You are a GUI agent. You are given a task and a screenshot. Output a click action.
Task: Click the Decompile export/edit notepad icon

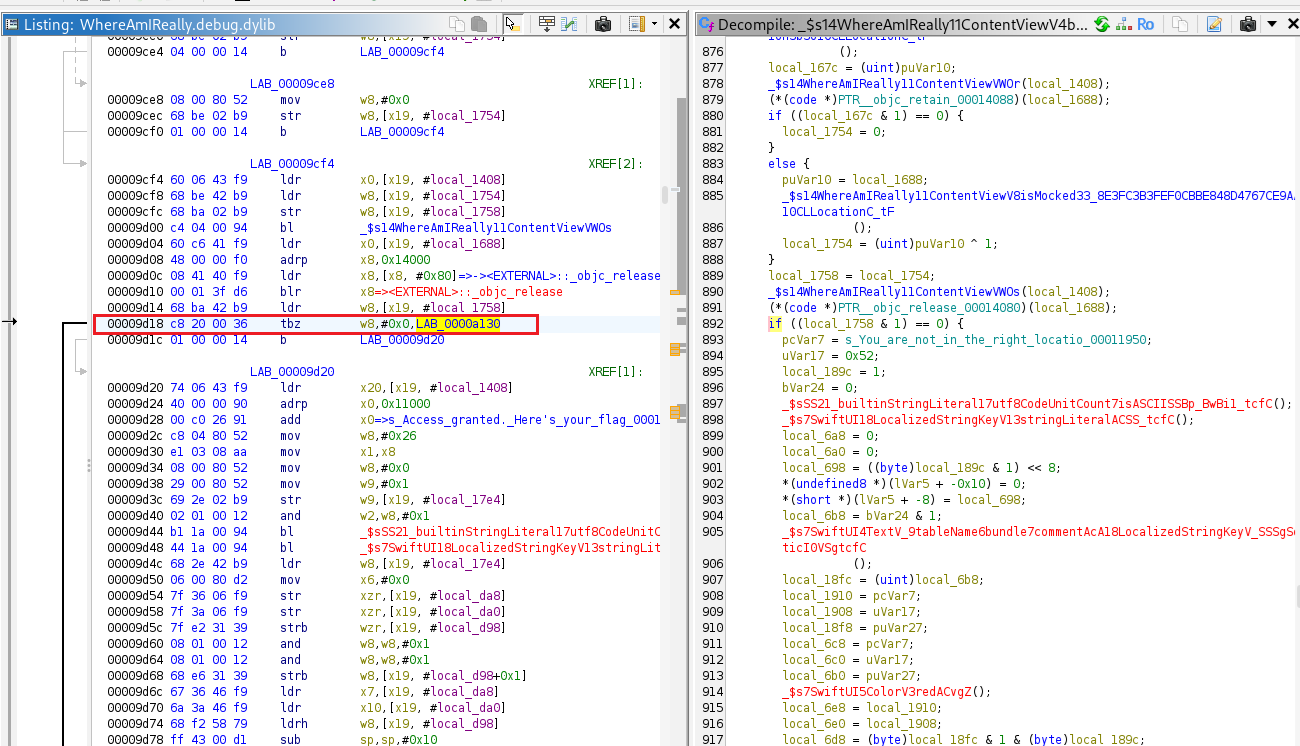1214,24
